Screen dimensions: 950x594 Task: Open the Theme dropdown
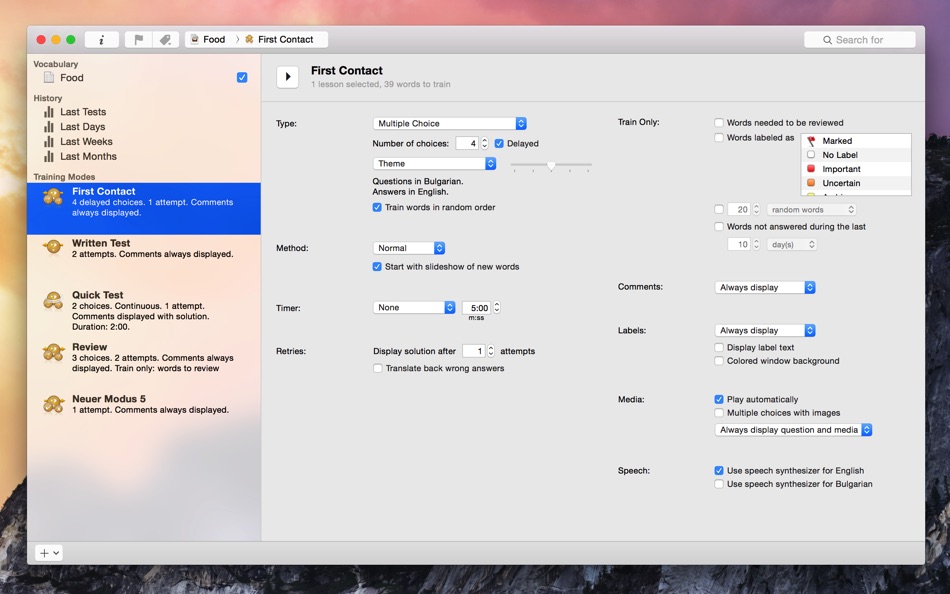click(x=434, y=162)
